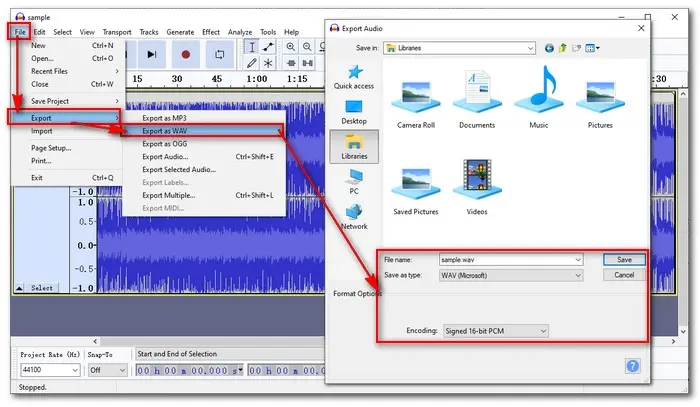Click the Zoom Out magnifier icon
The height and width of the screenshot is (407, 700).
click(307, 47)
